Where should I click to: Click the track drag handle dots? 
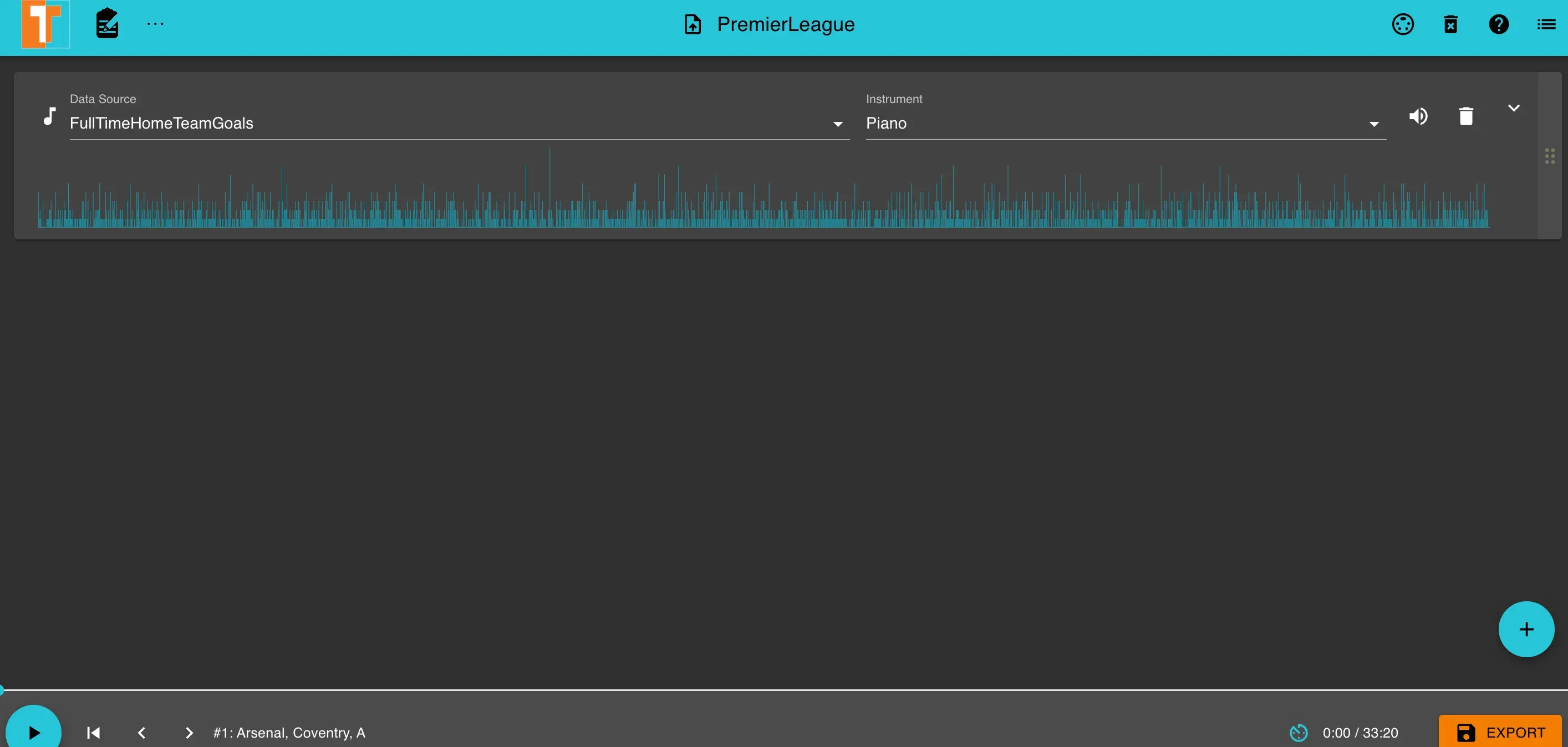[x=1550, y=156]
